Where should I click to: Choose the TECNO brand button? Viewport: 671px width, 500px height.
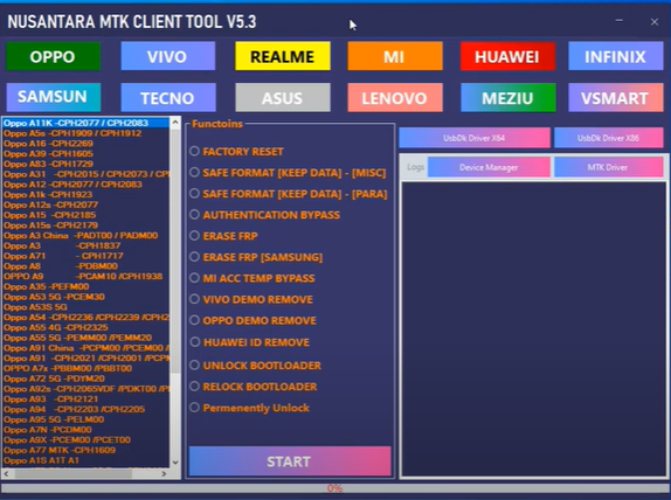tap(168, 98)
